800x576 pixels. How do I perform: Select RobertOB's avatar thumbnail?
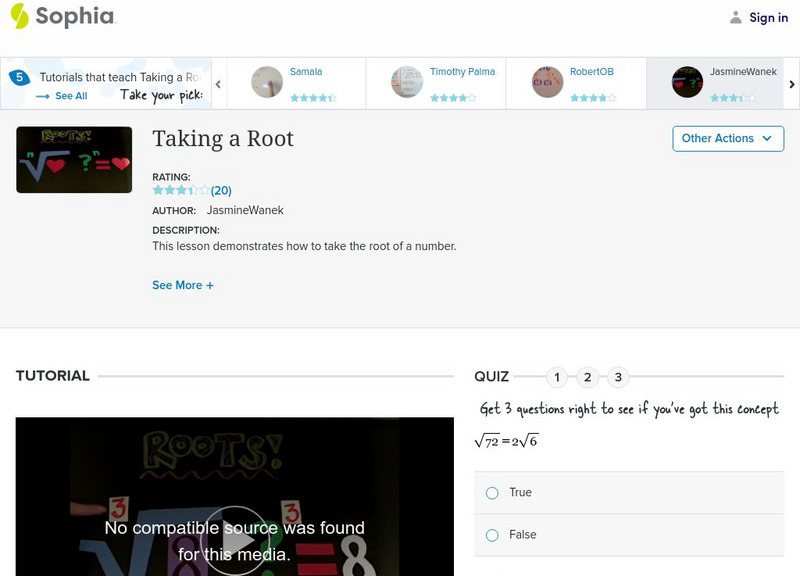coord(547,82)
